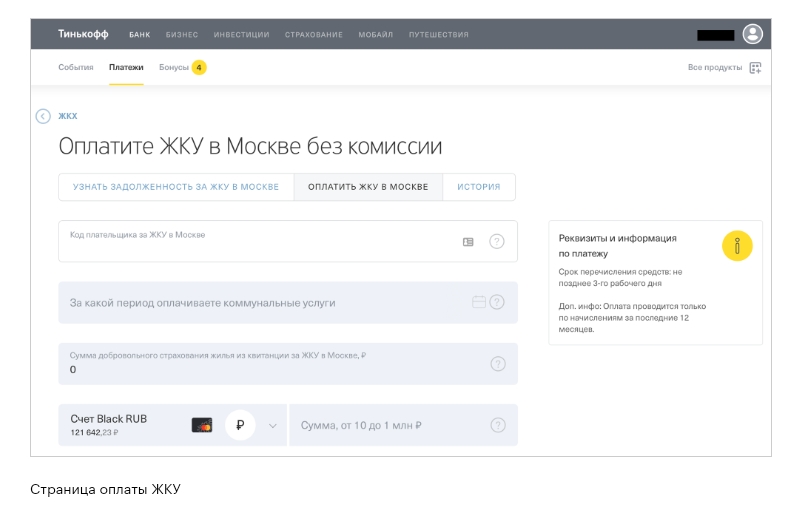Click help icon for insurance amount field
The height and width of the screenshot is (511, 799).
coord(497,364)
